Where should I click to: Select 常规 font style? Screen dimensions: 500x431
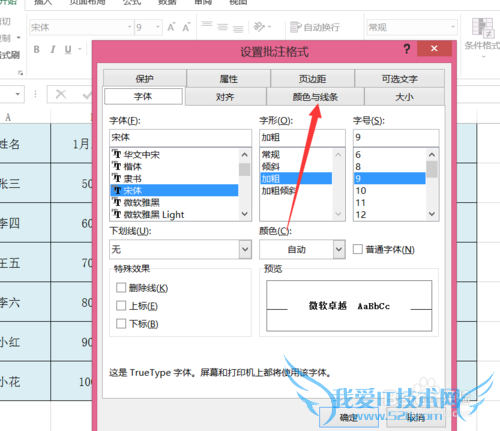[296, 154]
